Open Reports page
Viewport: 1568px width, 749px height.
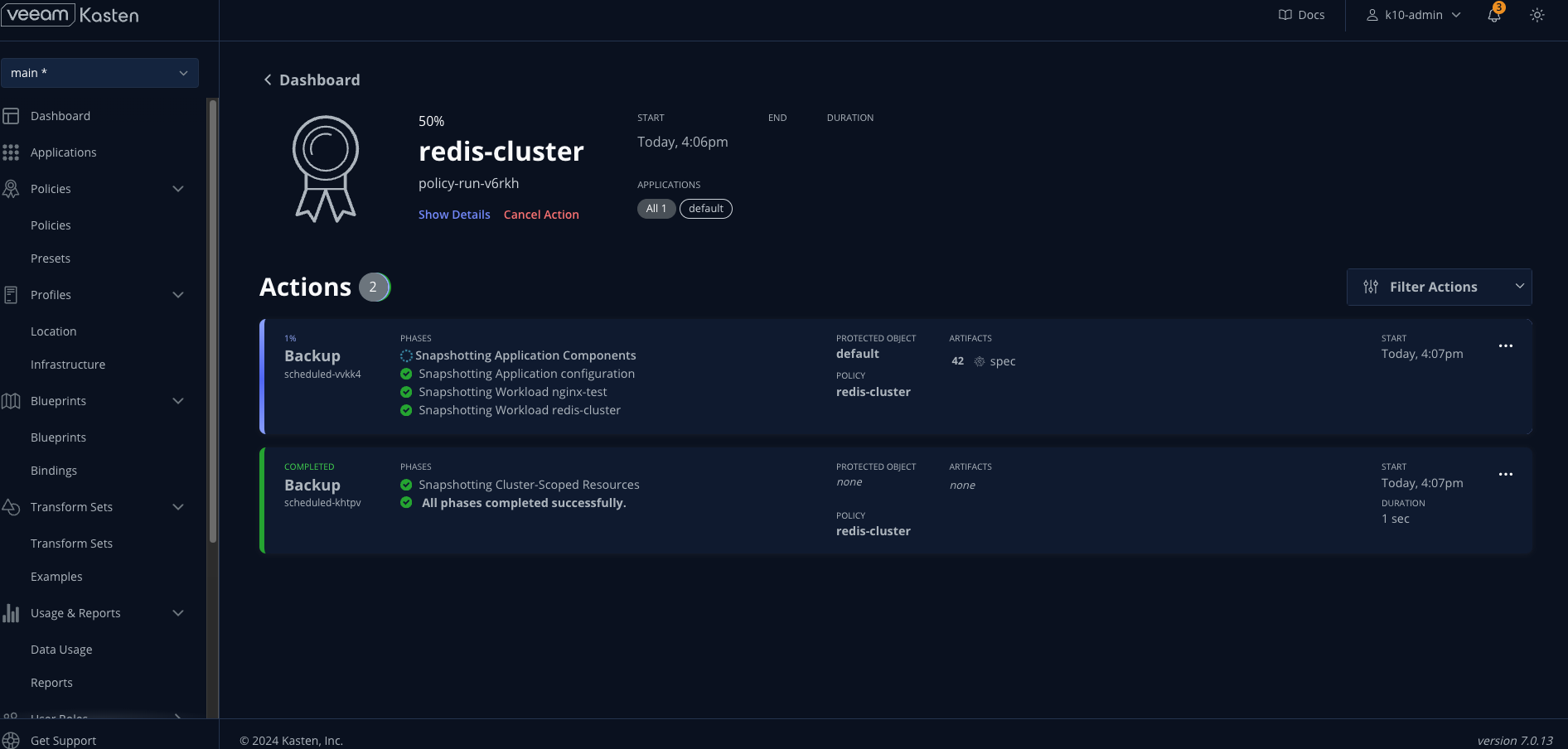[x=51, y=683]
